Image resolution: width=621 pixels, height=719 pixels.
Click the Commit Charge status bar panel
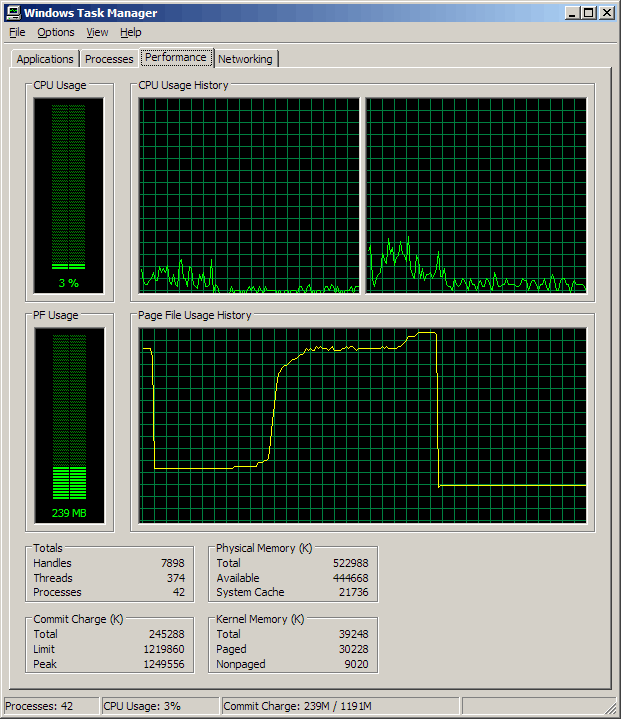340,707
